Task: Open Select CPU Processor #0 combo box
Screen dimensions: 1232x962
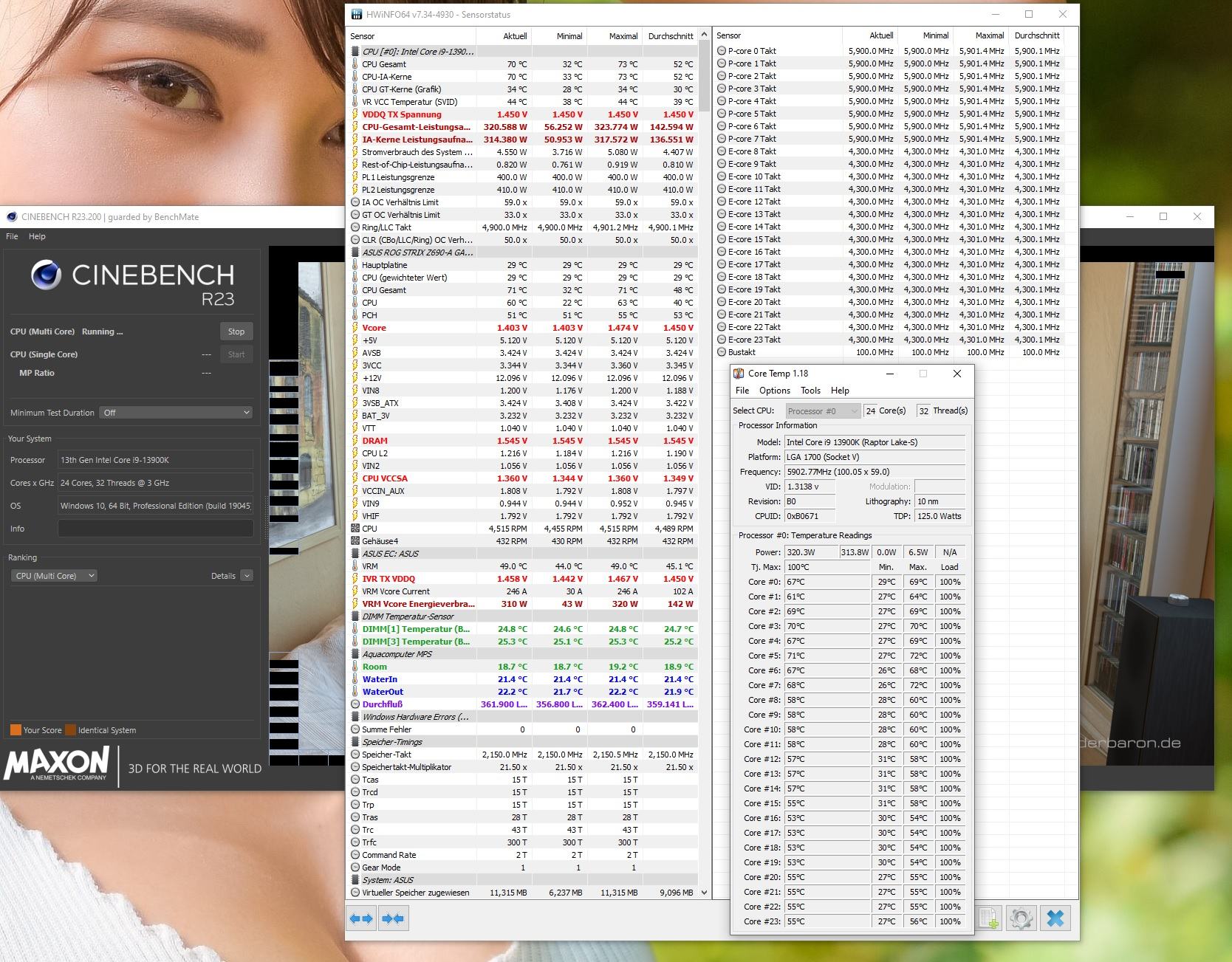Action: coord(822,411)
